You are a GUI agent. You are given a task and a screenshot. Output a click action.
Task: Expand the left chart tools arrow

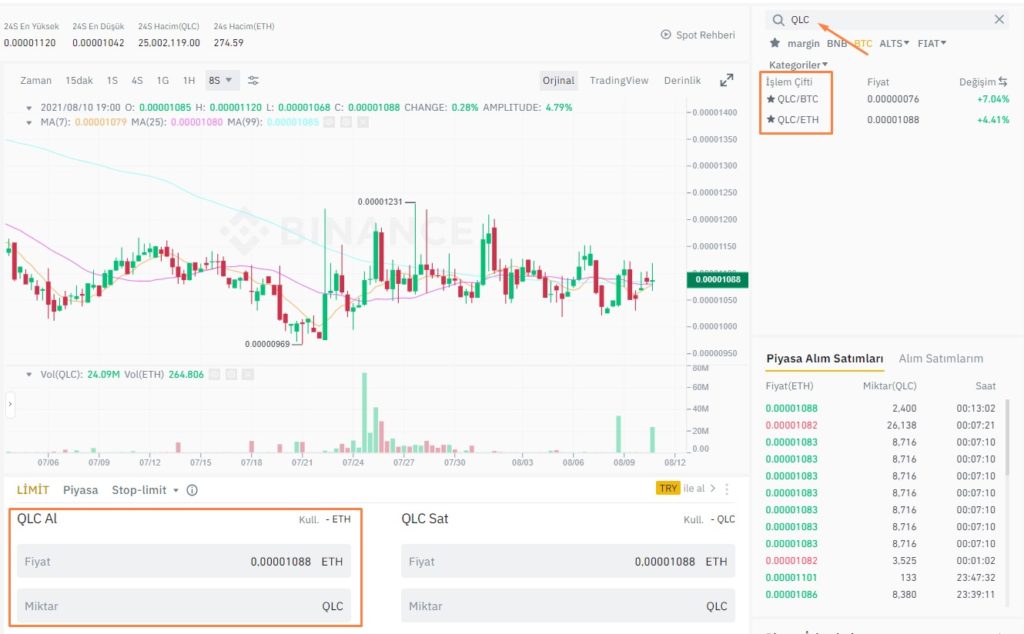[10, 404]
